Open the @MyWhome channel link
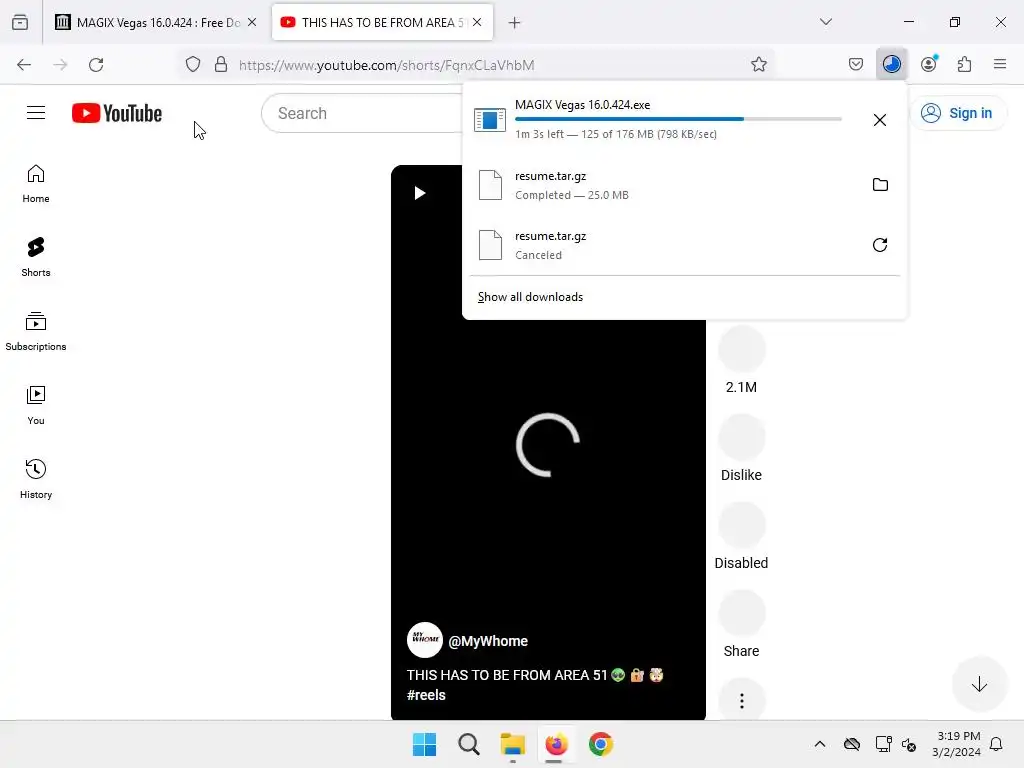Viewport: 1024px width, 768px height. [488, 641]
